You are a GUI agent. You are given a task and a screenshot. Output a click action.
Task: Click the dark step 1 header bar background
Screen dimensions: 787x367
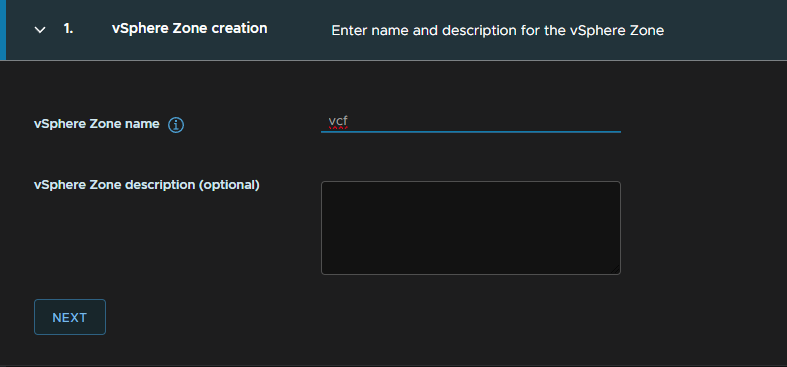(723, 30)
